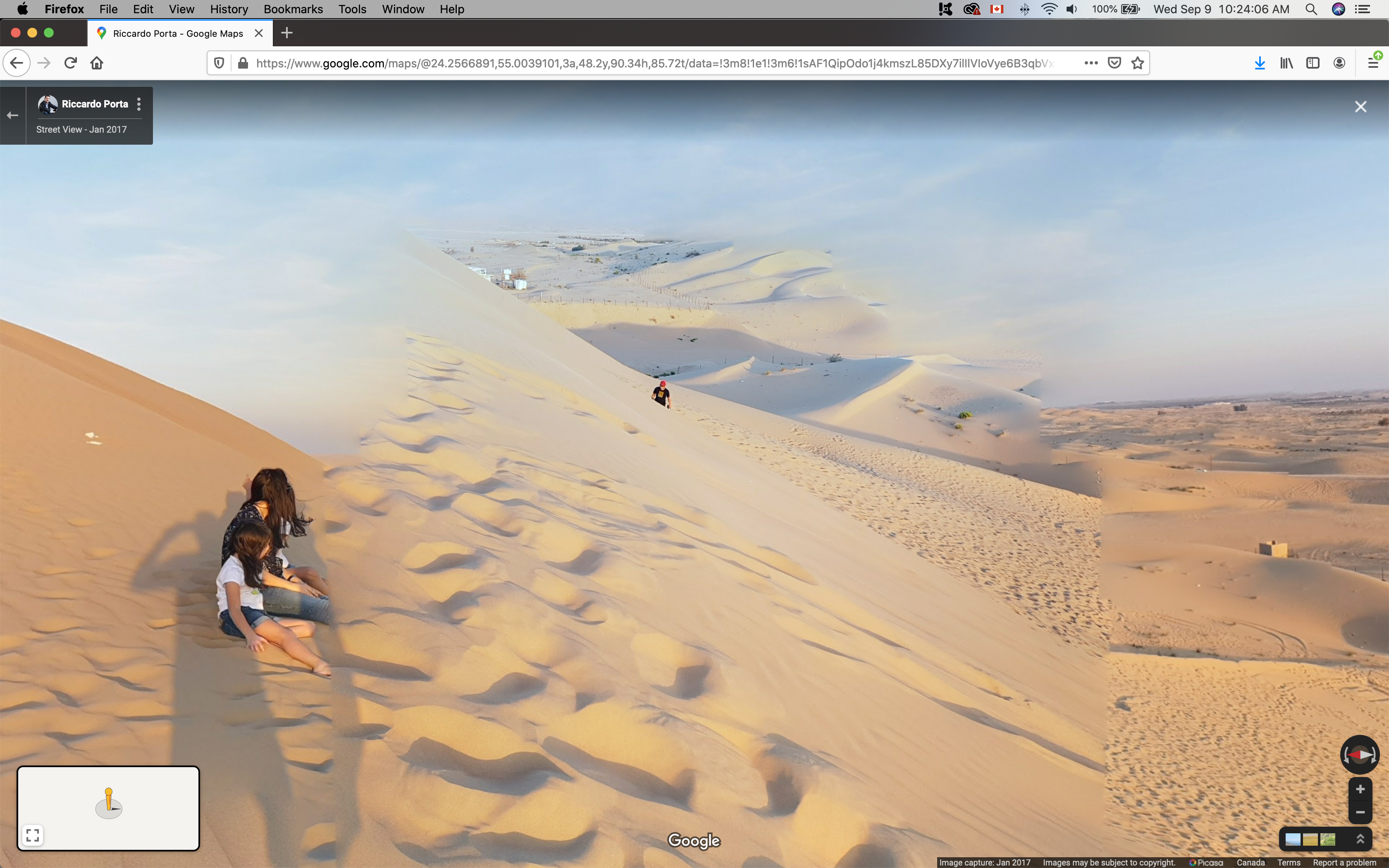Bookmark this page with star icon
1389x868 pixels.
coord(1138,63)
